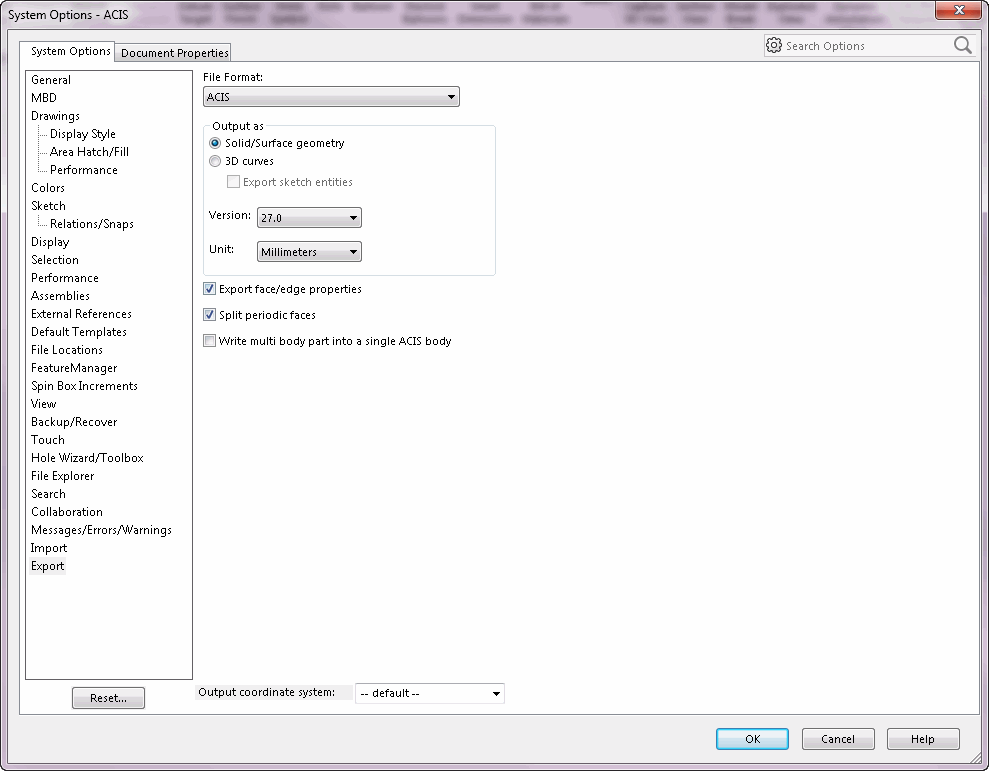Select Hole Wizard/Toolbox category

click(x=87, y=458)
